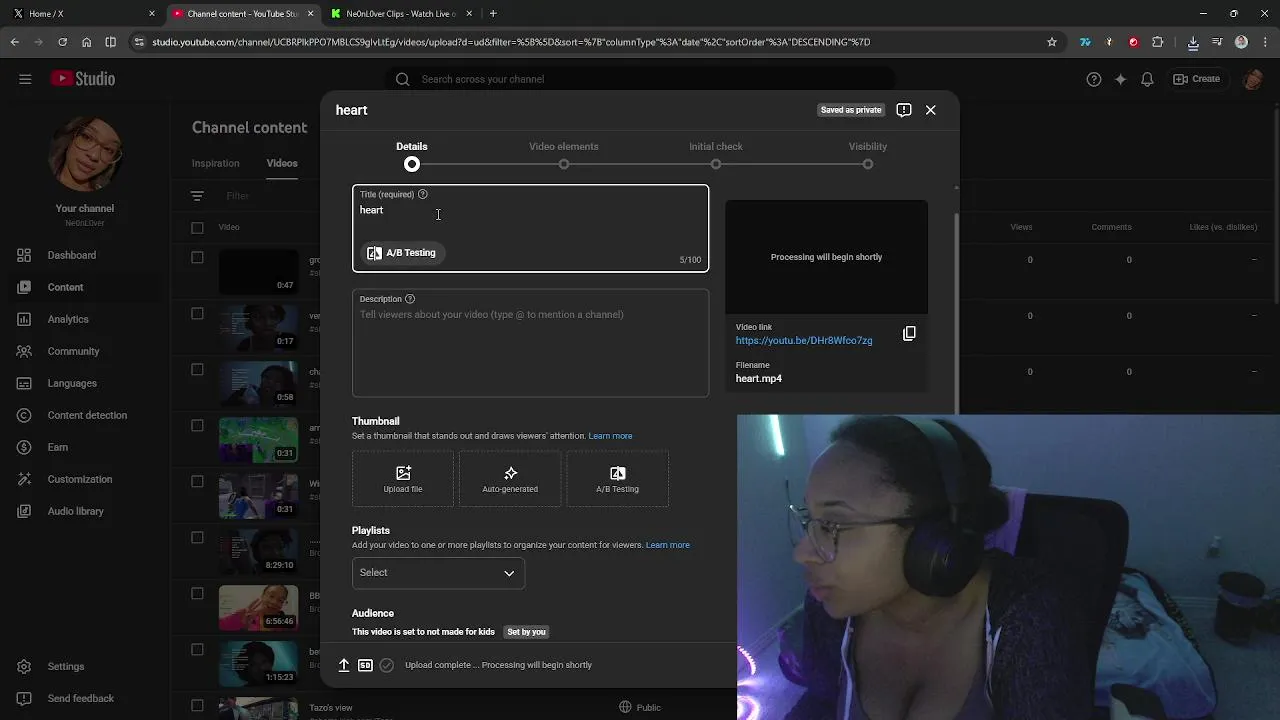1280x720 pixels.
Task: Go to the Video elements step
Action: click(x=564, y=155)
